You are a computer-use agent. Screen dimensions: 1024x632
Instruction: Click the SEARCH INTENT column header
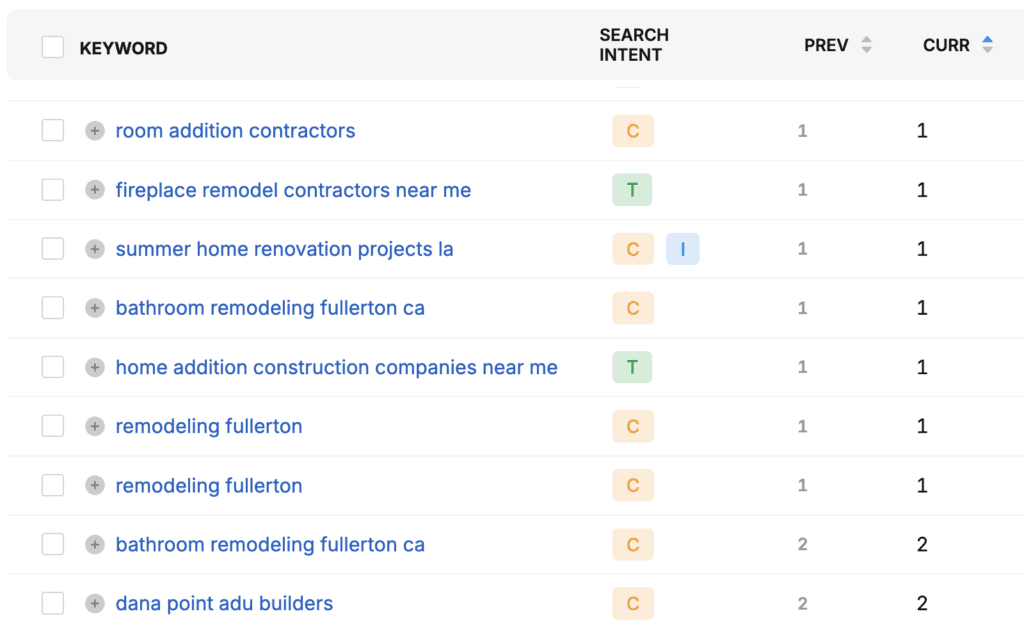tap(633, 45)
